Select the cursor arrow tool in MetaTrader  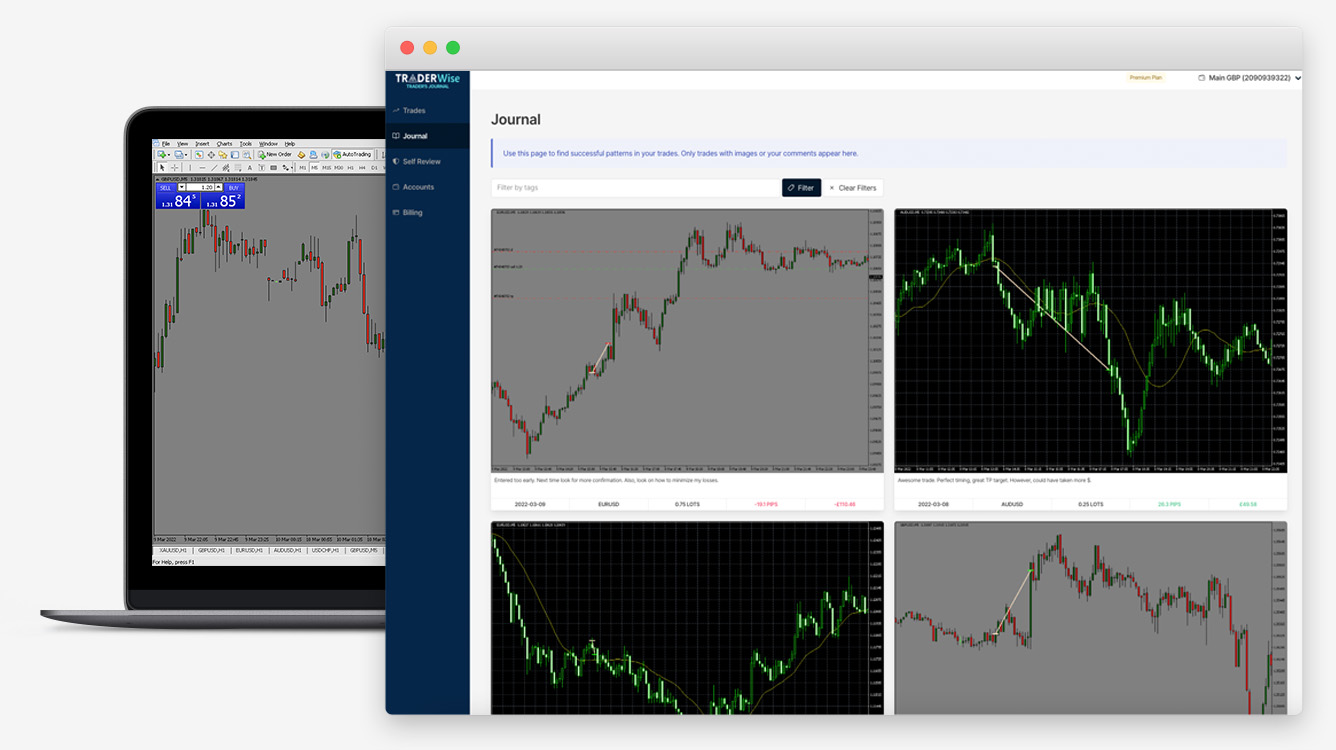162,168
